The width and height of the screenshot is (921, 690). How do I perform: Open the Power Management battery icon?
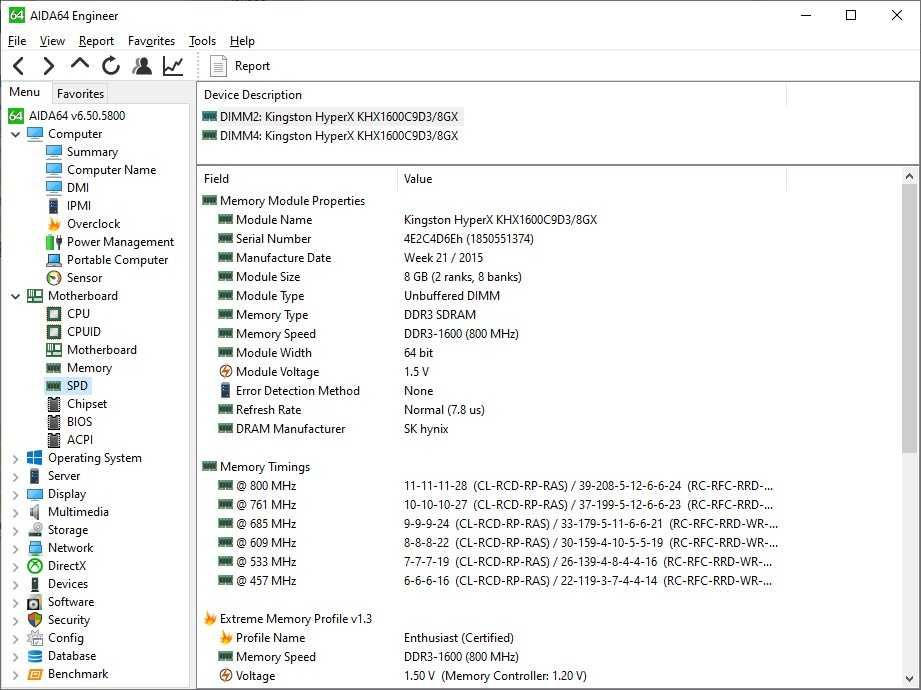(54, 242)
